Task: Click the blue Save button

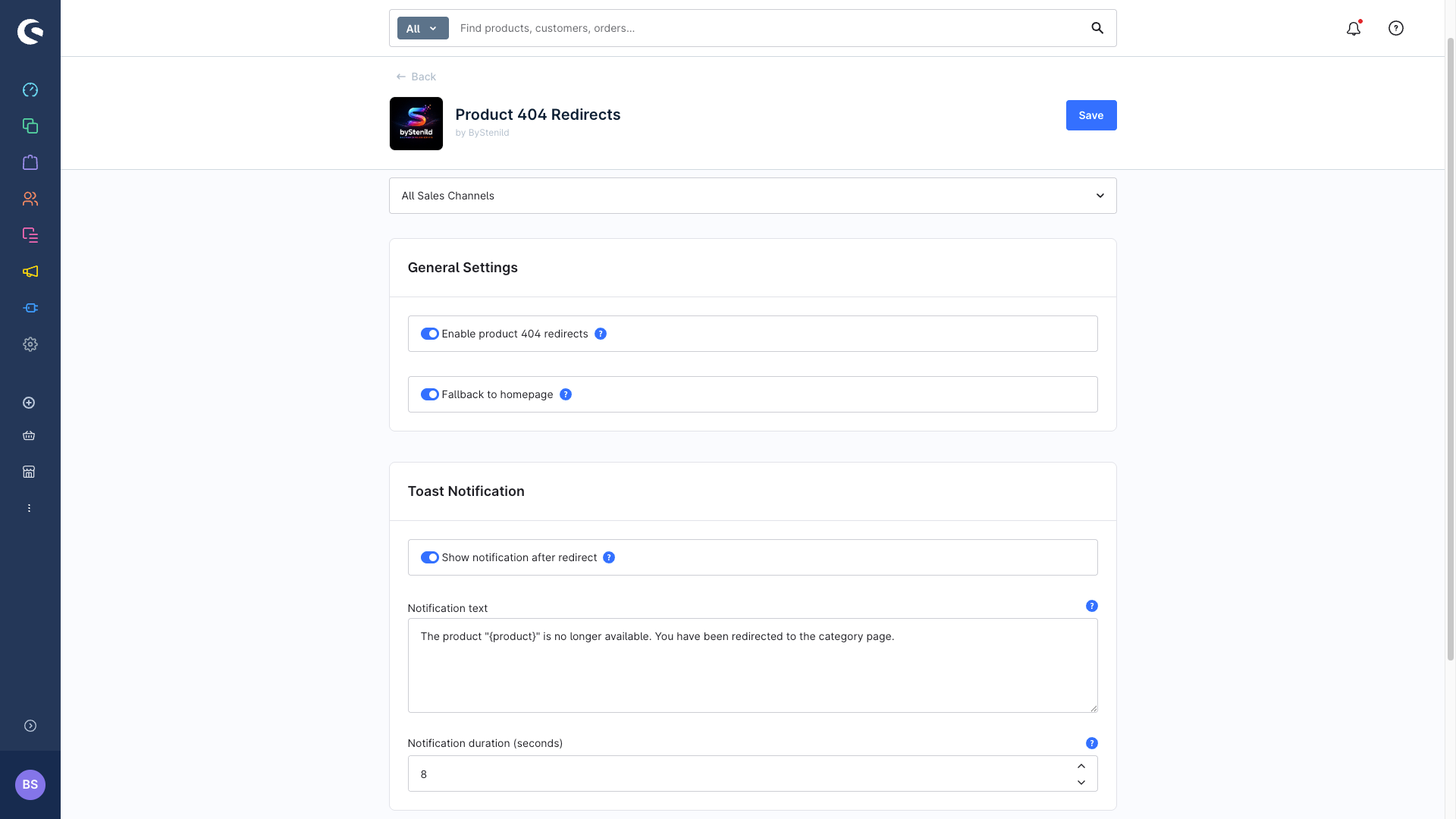Action: tap(1090, 115)
